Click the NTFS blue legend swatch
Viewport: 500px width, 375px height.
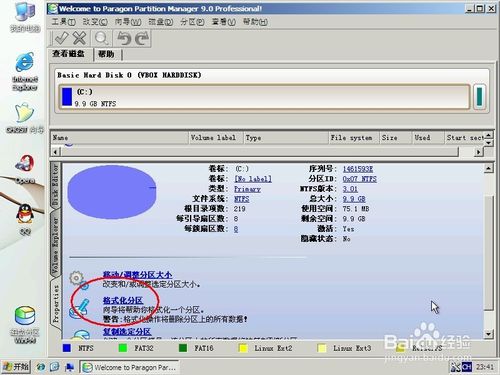pos(67,348)
